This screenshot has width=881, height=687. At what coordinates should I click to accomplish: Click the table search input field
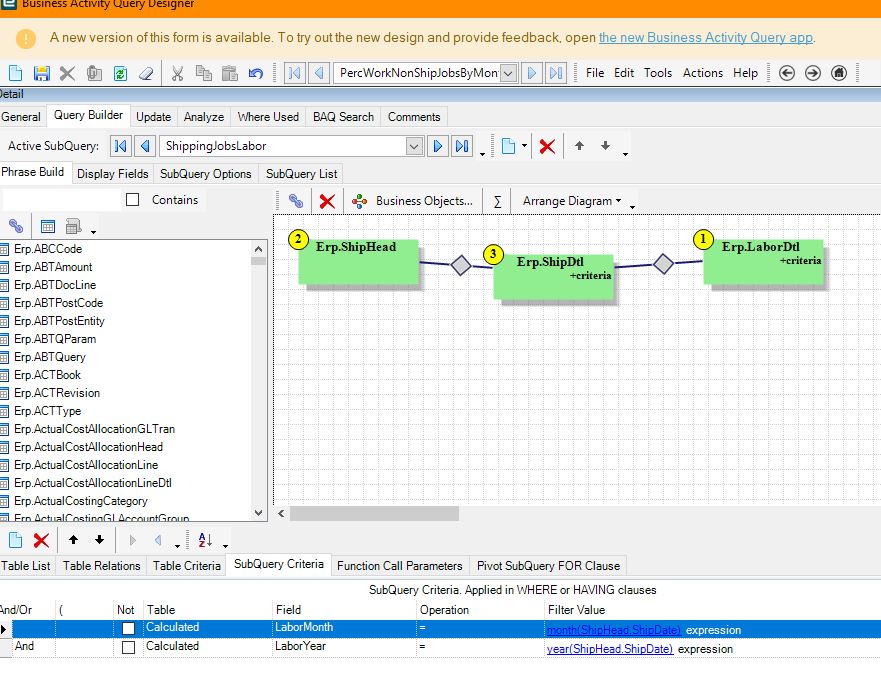pos(62,200)
